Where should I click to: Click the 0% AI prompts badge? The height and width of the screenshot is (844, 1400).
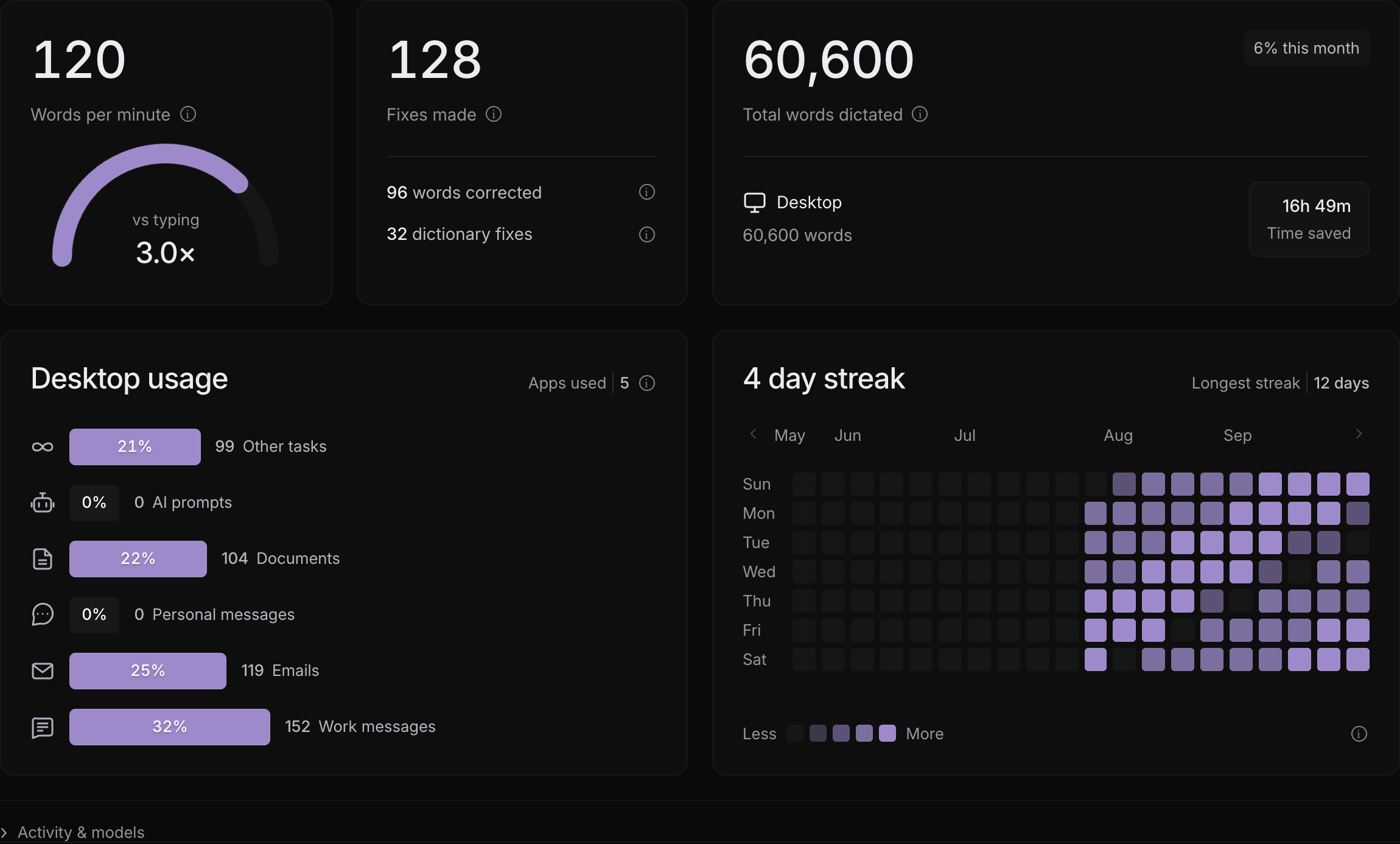94,503
